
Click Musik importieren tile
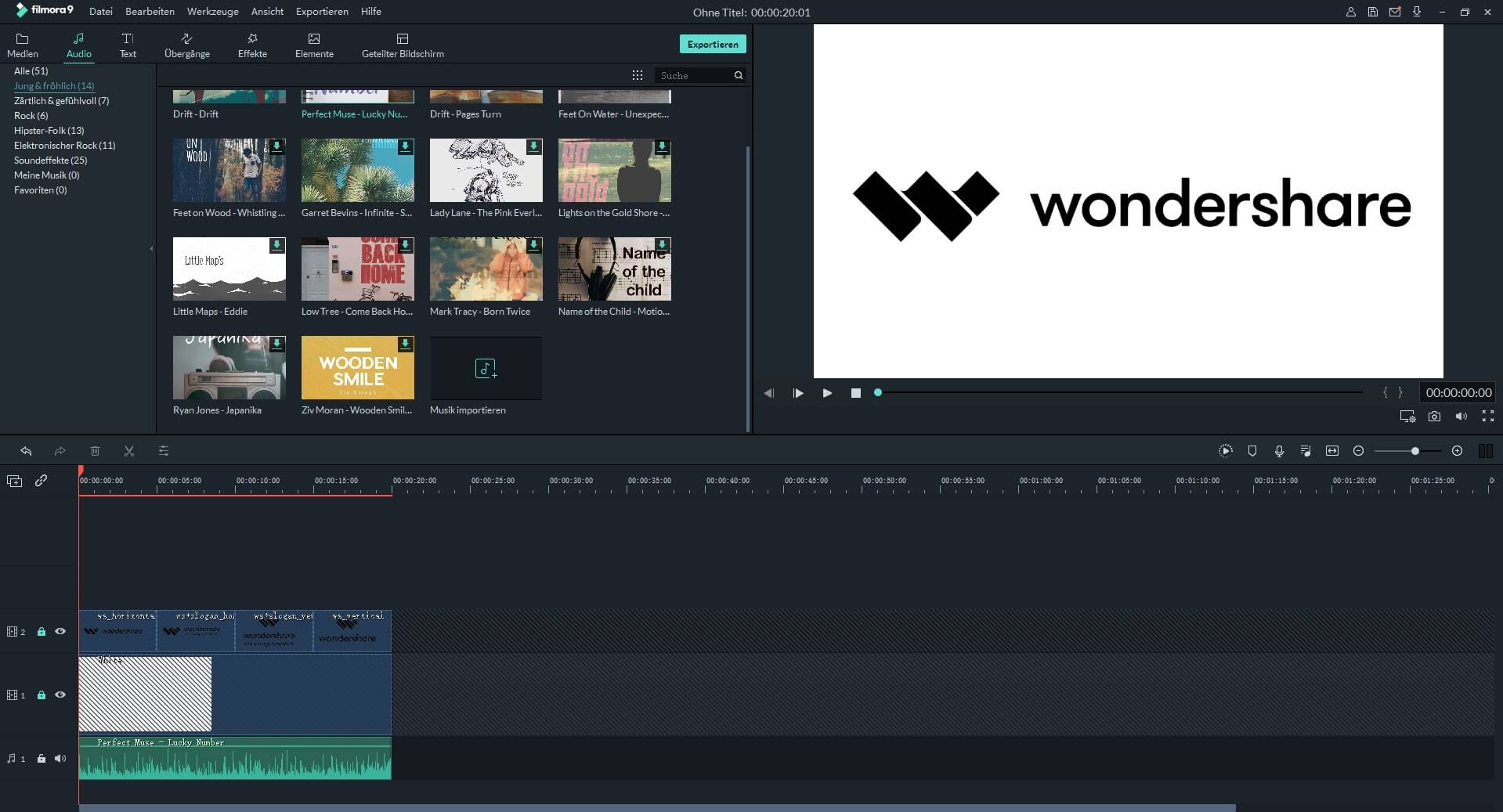(x=486, y=368)
